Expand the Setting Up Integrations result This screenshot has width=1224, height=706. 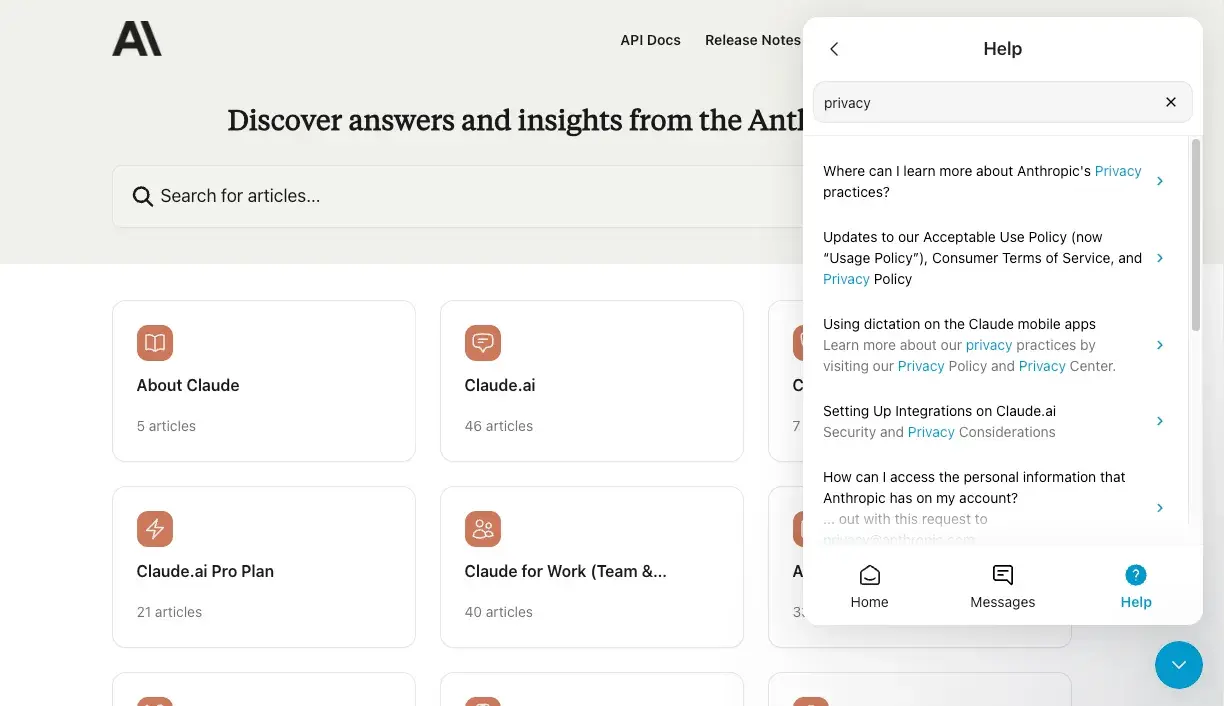992,421
